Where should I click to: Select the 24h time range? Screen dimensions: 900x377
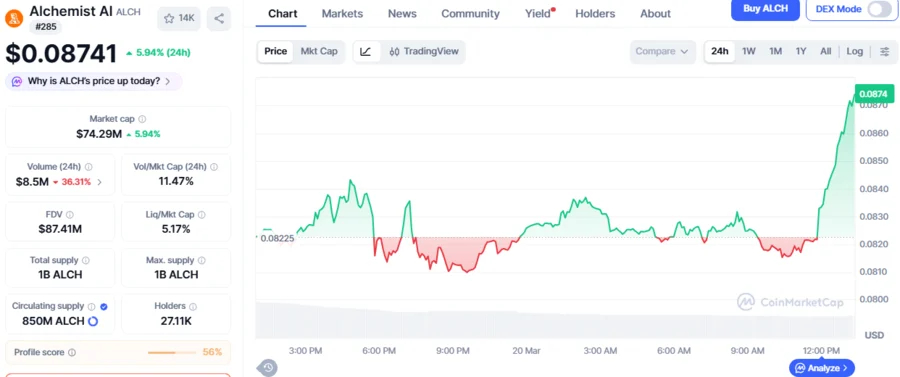(720, 52)
